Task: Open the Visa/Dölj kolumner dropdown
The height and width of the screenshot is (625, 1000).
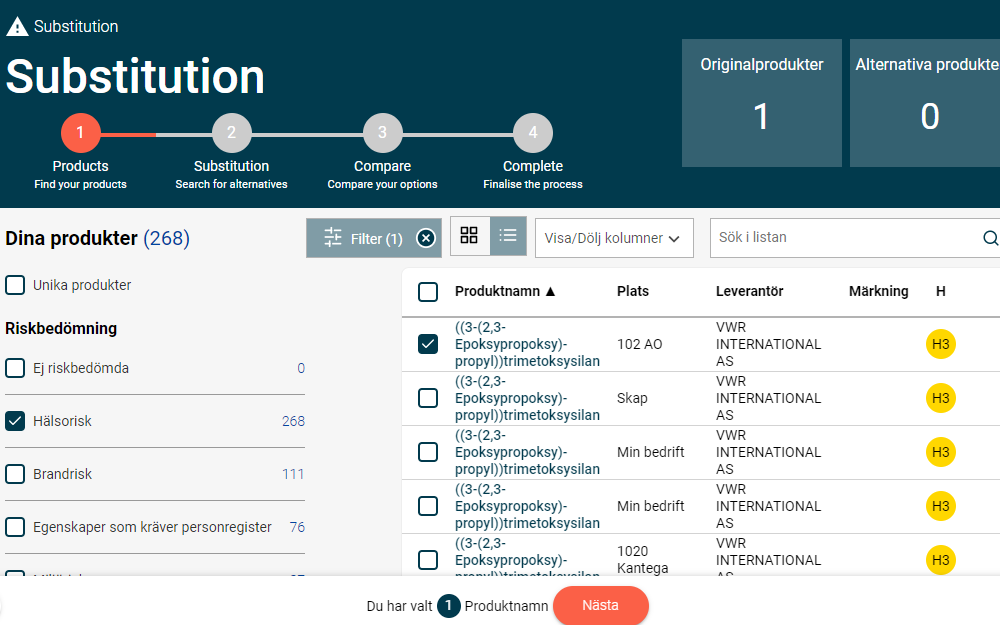Action: pyautogui.click(x=614, y=238)
